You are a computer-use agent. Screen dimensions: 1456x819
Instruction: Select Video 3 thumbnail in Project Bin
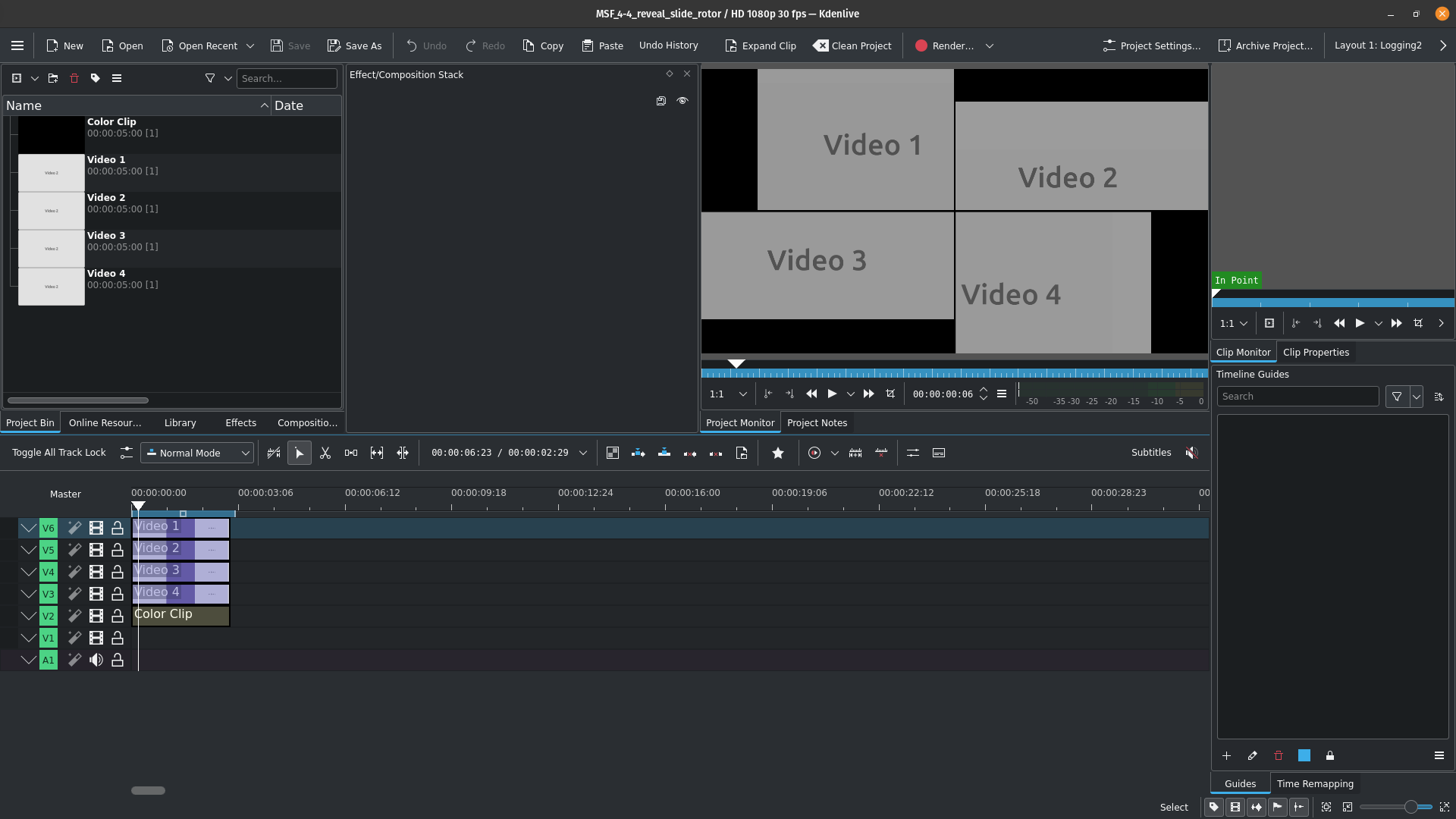coord(52,249)
